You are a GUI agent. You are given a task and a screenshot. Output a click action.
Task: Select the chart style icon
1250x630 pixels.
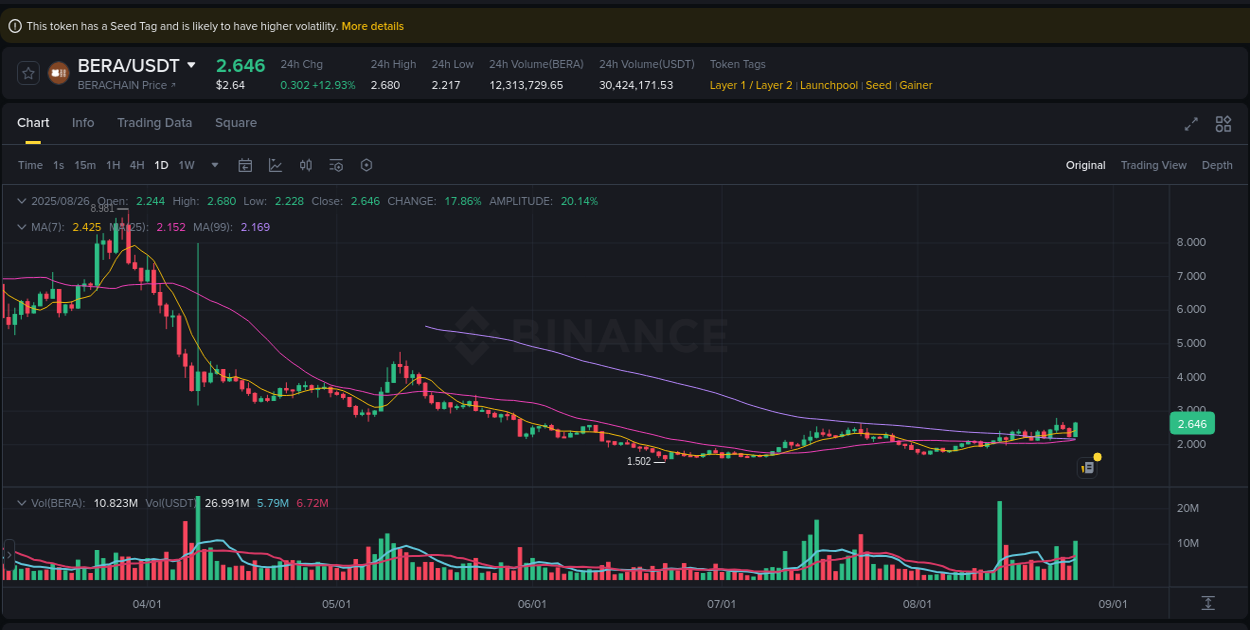pos(275,165)
